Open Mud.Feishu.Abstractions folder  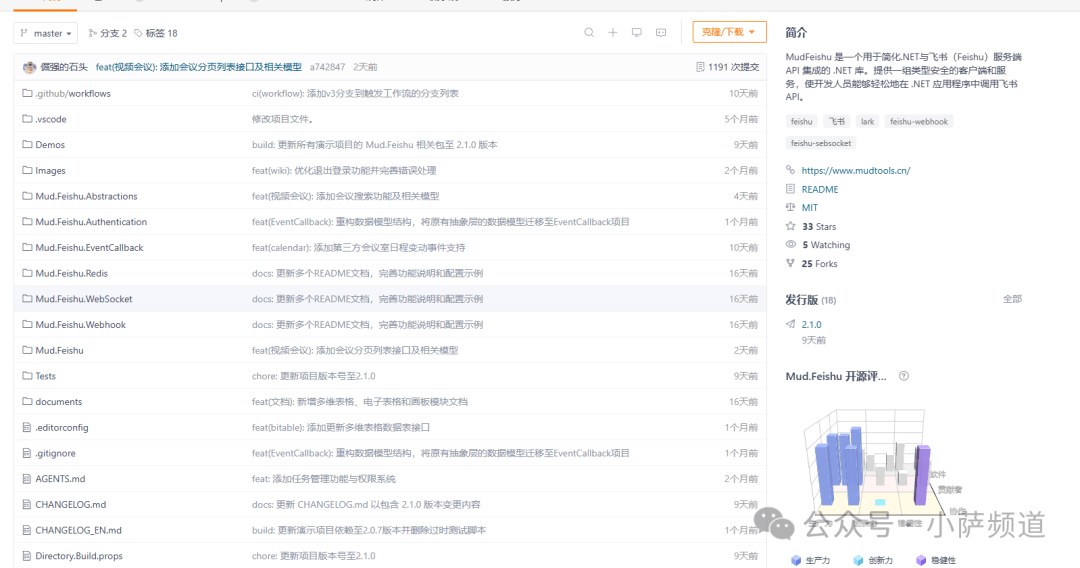point(86,196)
